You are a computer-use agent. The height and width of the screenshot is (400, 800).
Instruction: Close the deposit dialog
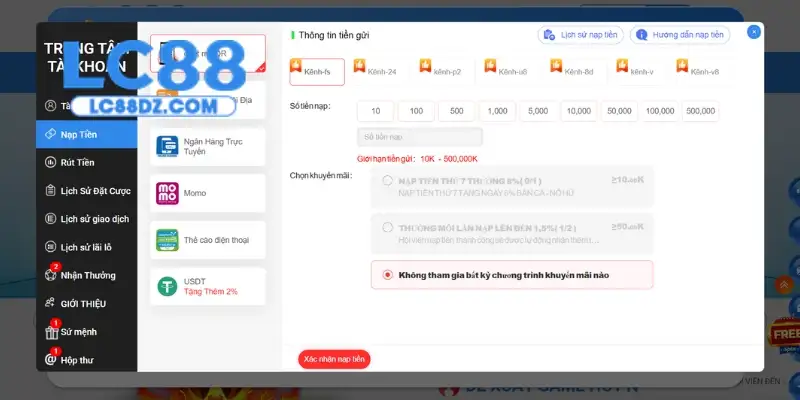tap(754, 32)
